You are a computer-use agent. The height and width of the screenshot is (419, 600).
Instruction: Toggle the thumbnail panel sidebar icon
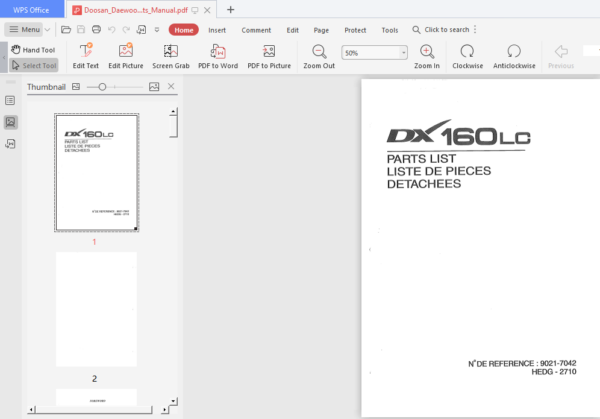[10, 122]
